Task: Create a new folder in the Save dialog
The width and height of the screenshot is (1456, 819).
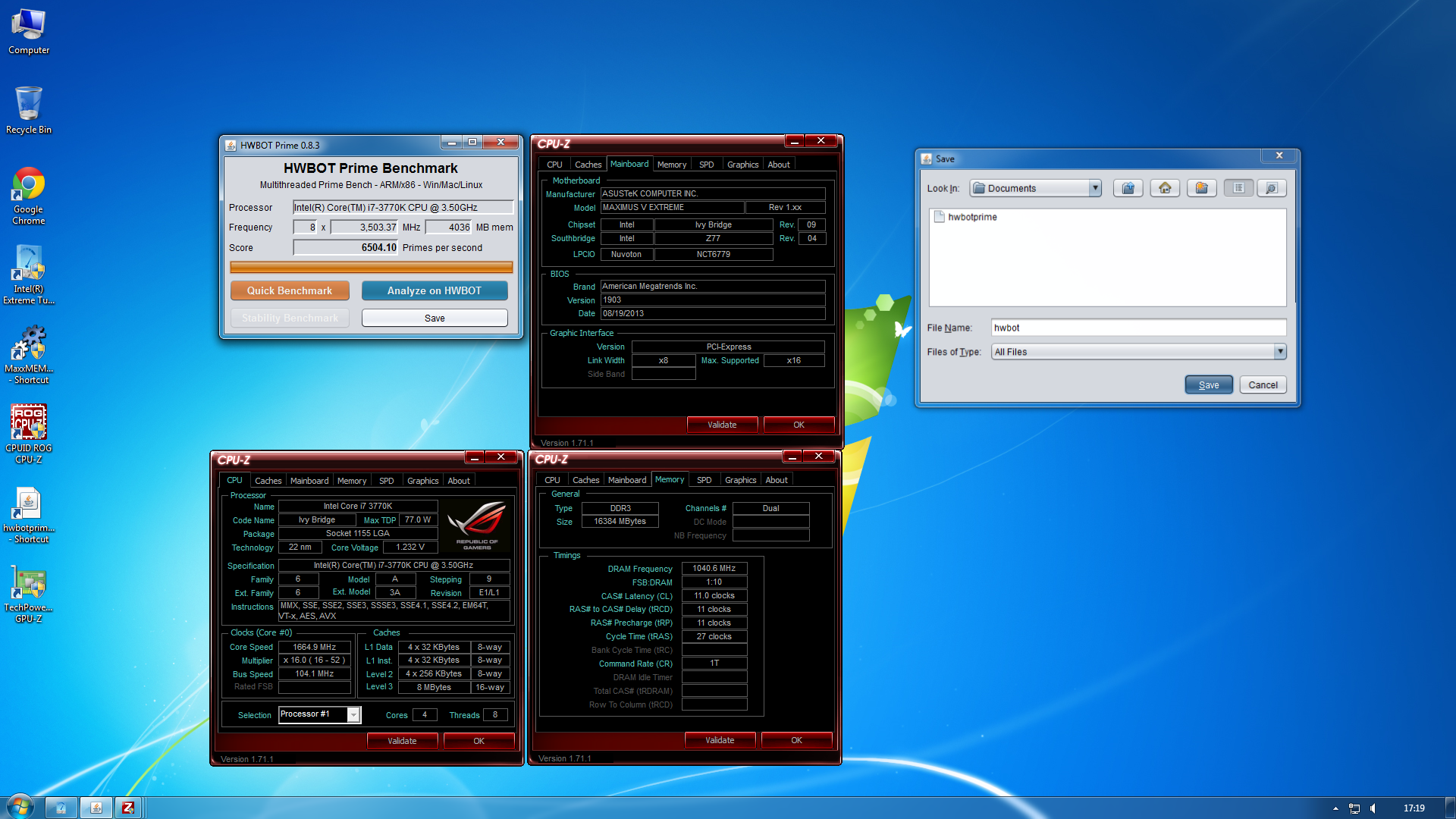Action: click(1202, 188)
